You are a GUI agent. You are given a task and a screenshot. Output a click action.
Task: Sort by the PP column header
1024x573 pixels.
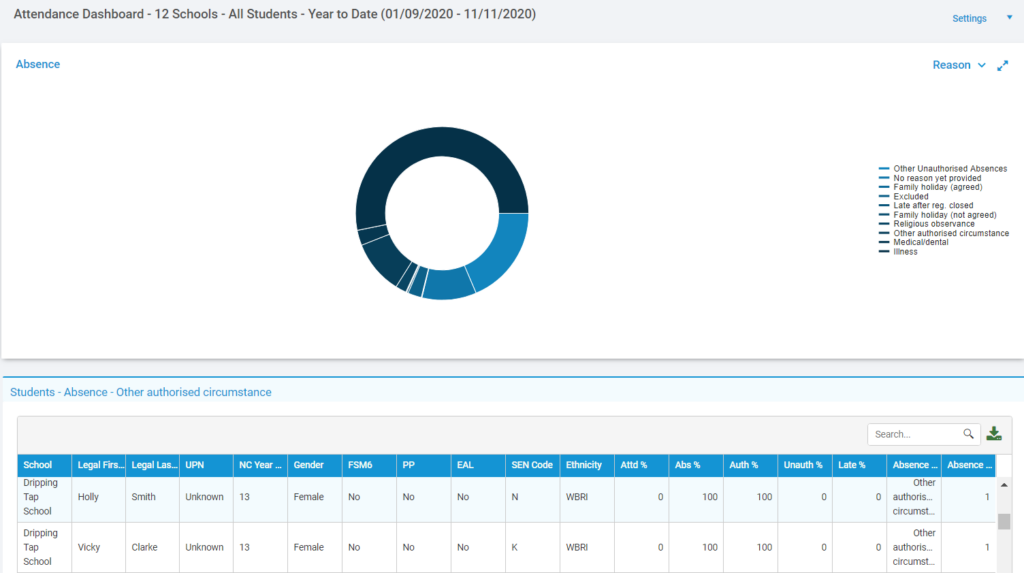coord(423,465)
